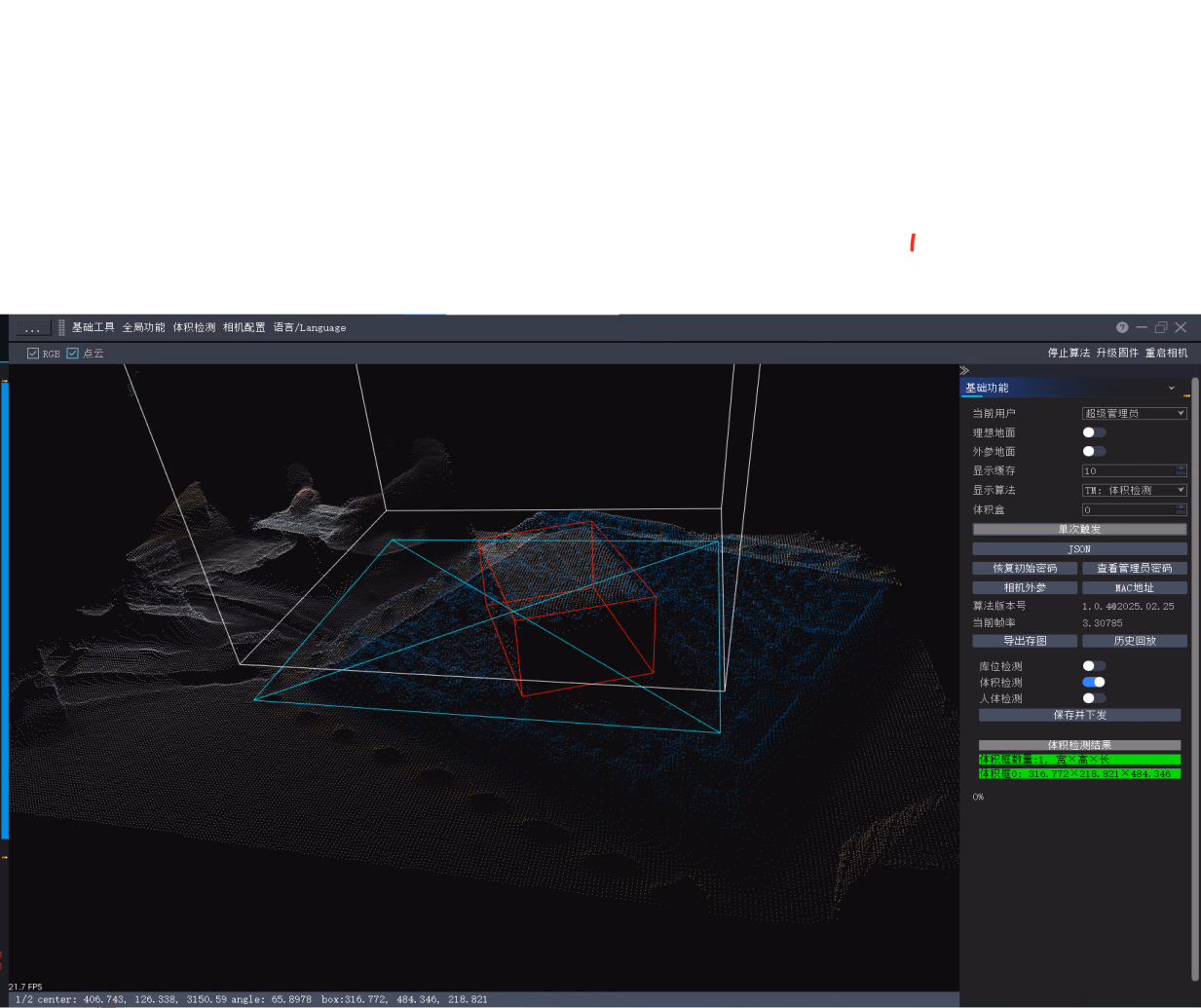Toggle the 理想地面 switch
1201x1008 pixels.
click(1094, 432)
